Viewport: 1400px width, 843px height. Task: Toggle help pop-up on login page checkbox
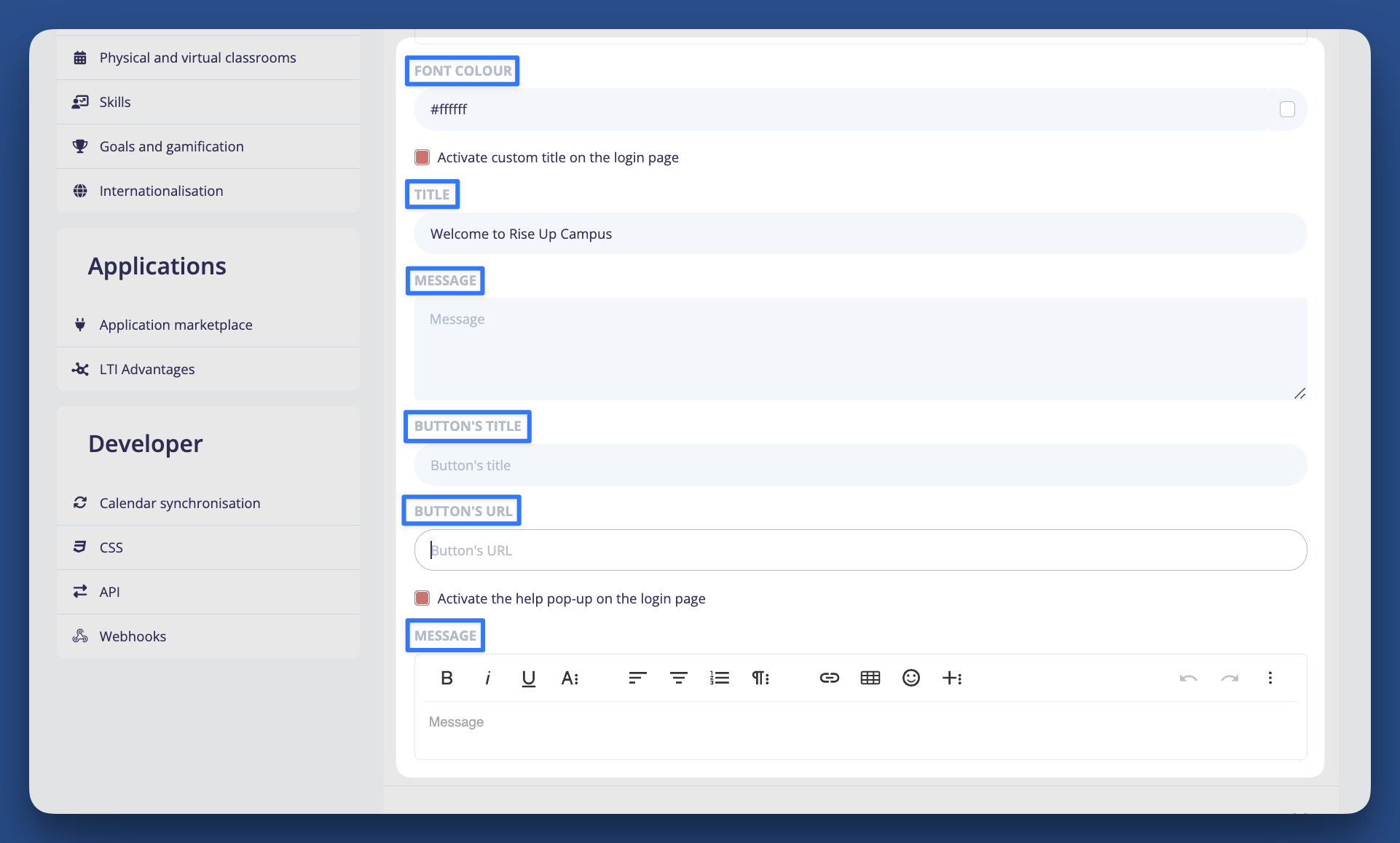coord(422,598)
